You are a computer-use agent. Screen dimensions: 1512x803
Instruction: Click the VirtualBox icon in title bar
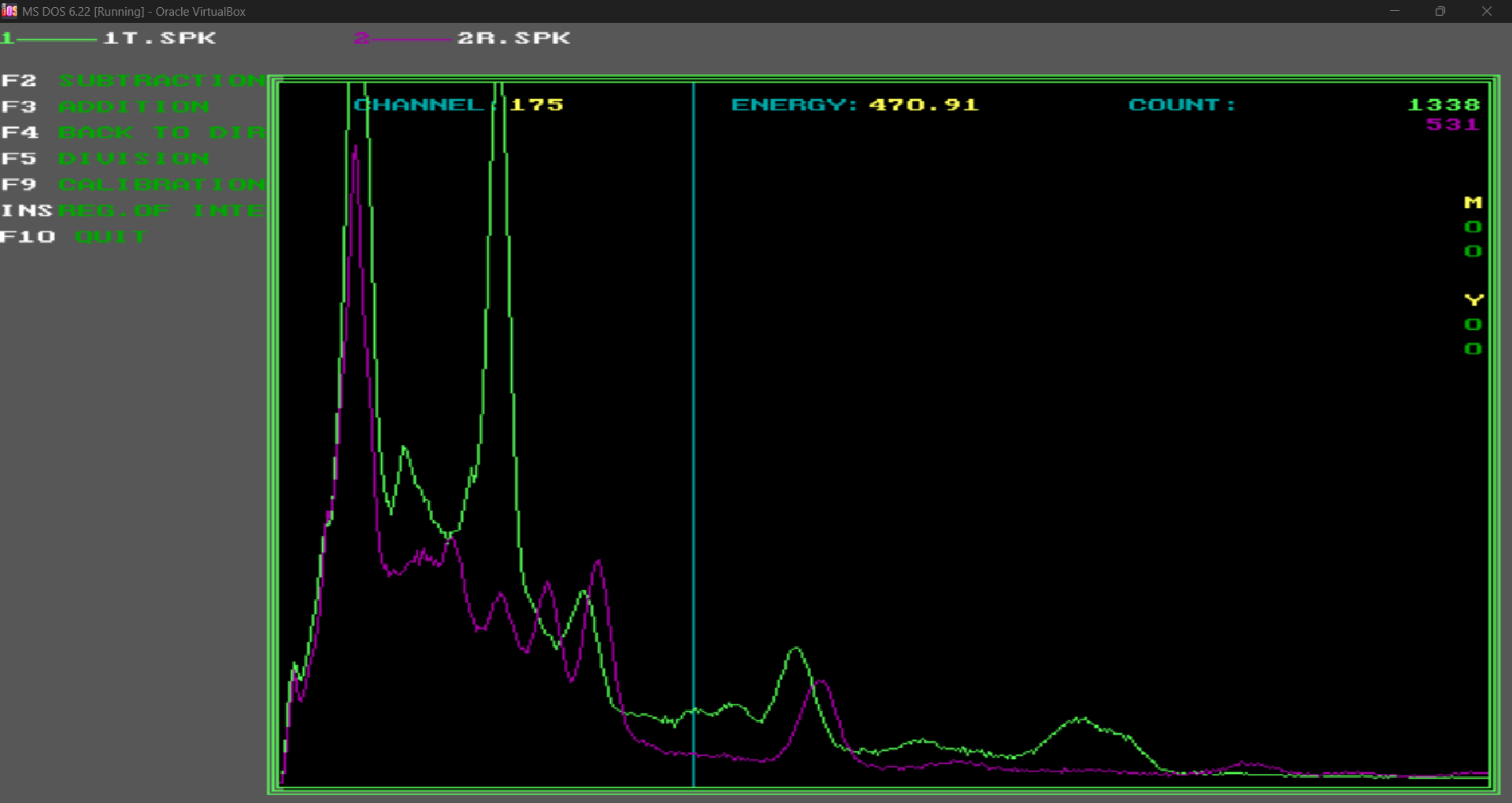point(9,11)
